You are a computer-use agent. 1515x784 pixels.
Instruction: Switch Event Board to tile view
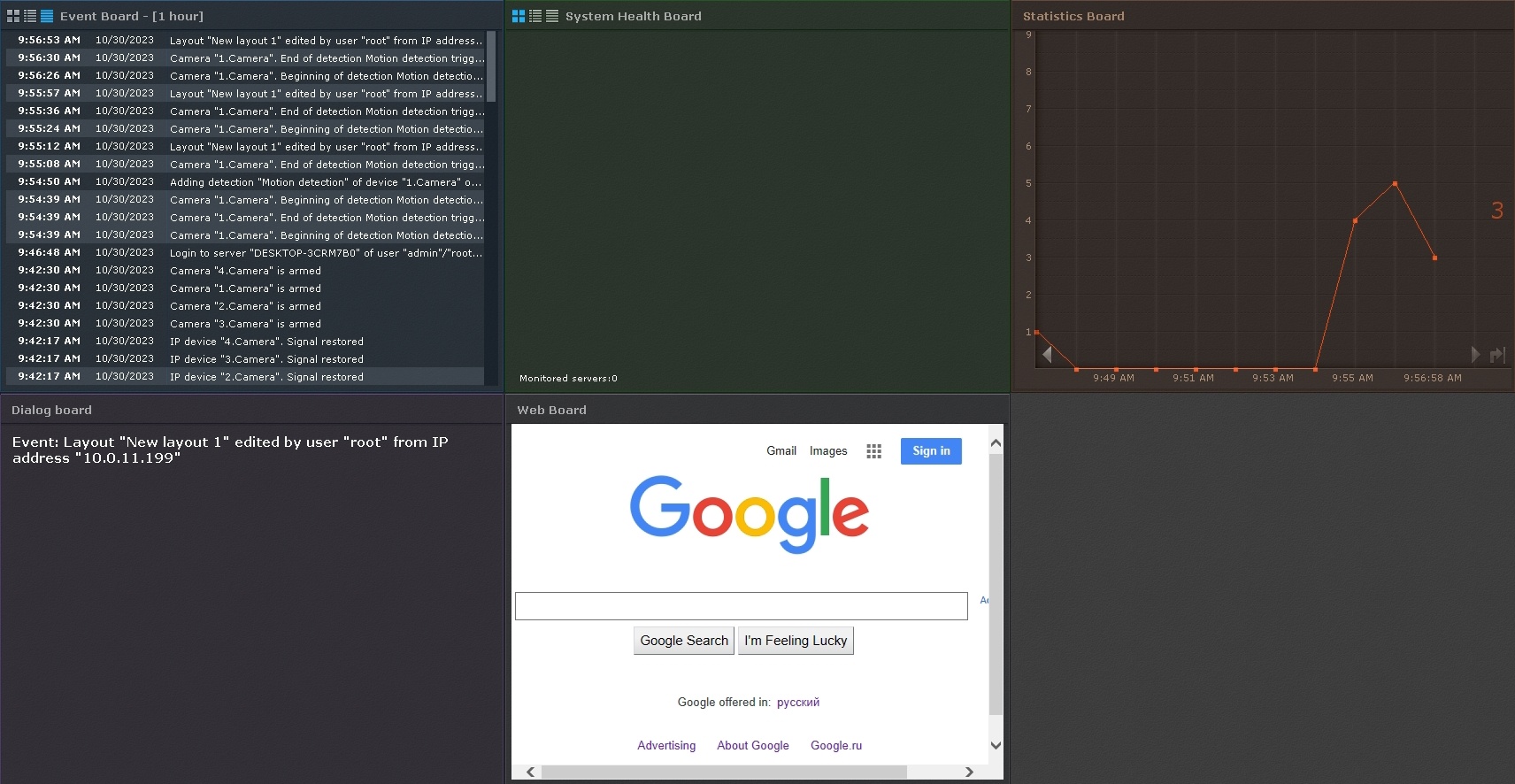pos(13,16)
